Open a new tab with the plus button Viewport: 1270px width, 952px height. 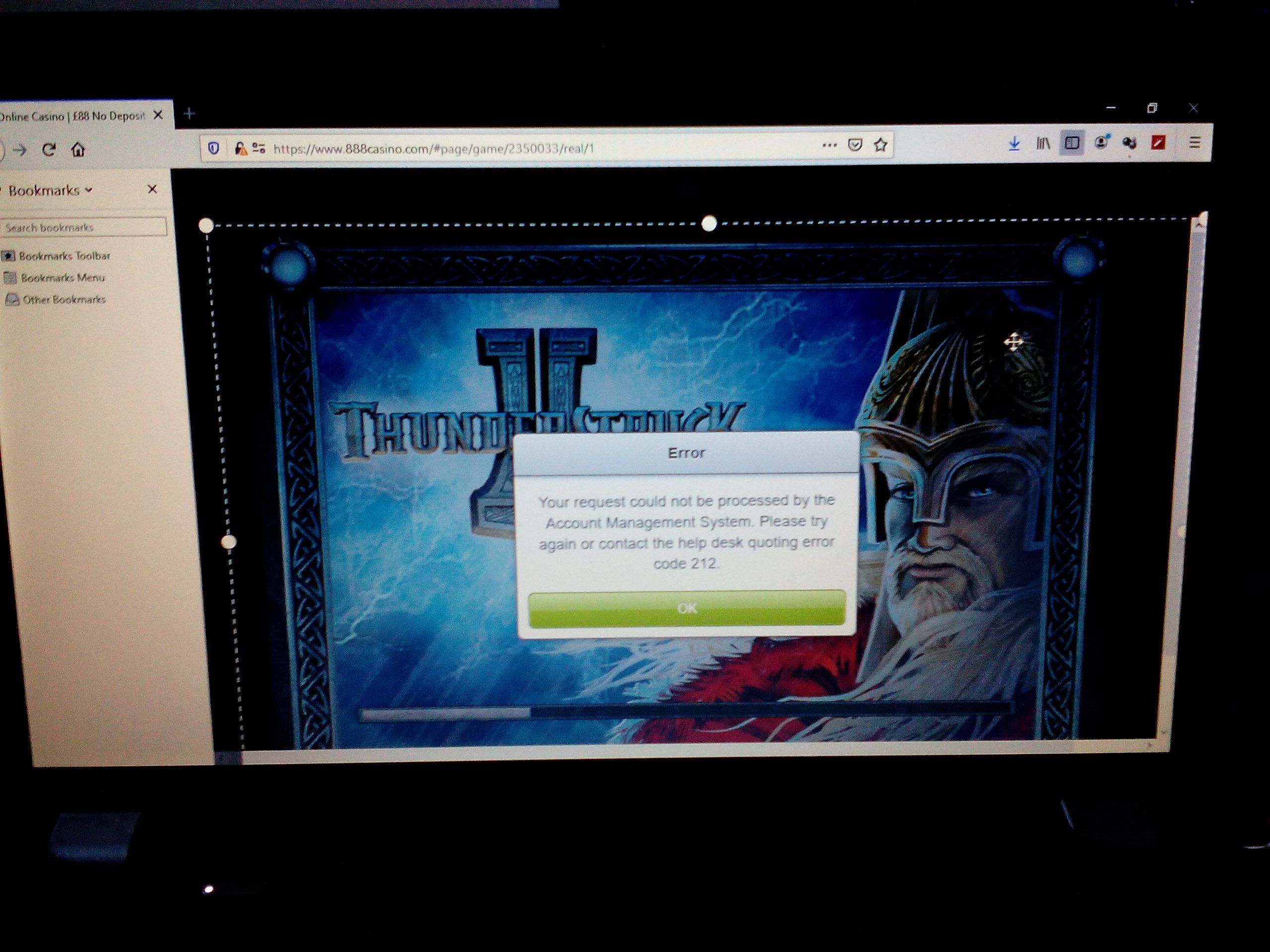190,114
